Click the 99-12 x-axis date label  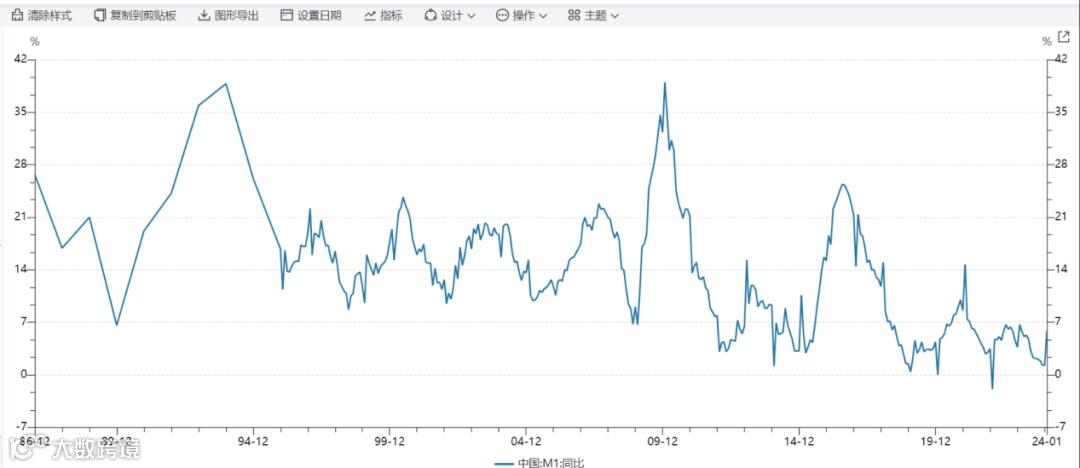(x=390, y=440)
